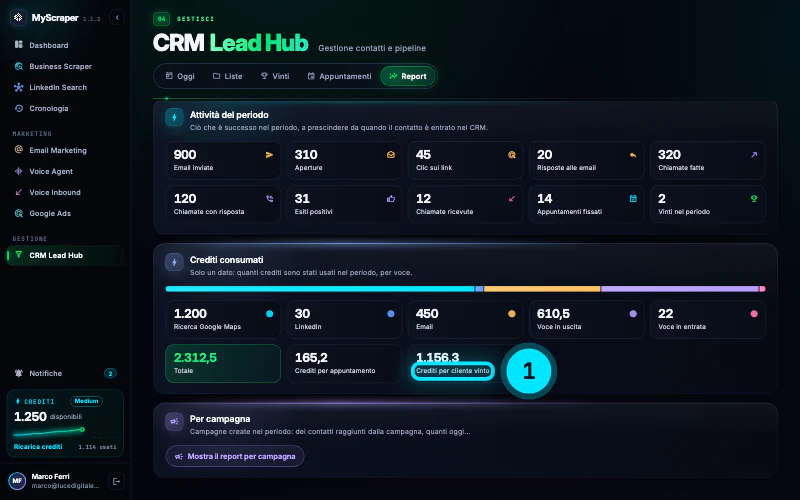
Task: Click the Attività del periodo lightning icon
Action: pyautogui.click(x=174, y=117)
